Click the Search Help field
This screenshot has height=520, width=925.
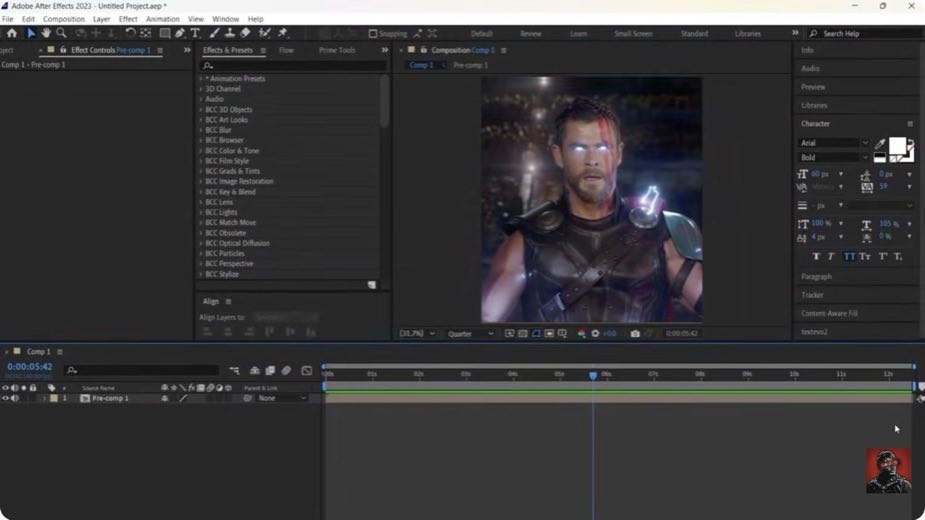(865, 34)
